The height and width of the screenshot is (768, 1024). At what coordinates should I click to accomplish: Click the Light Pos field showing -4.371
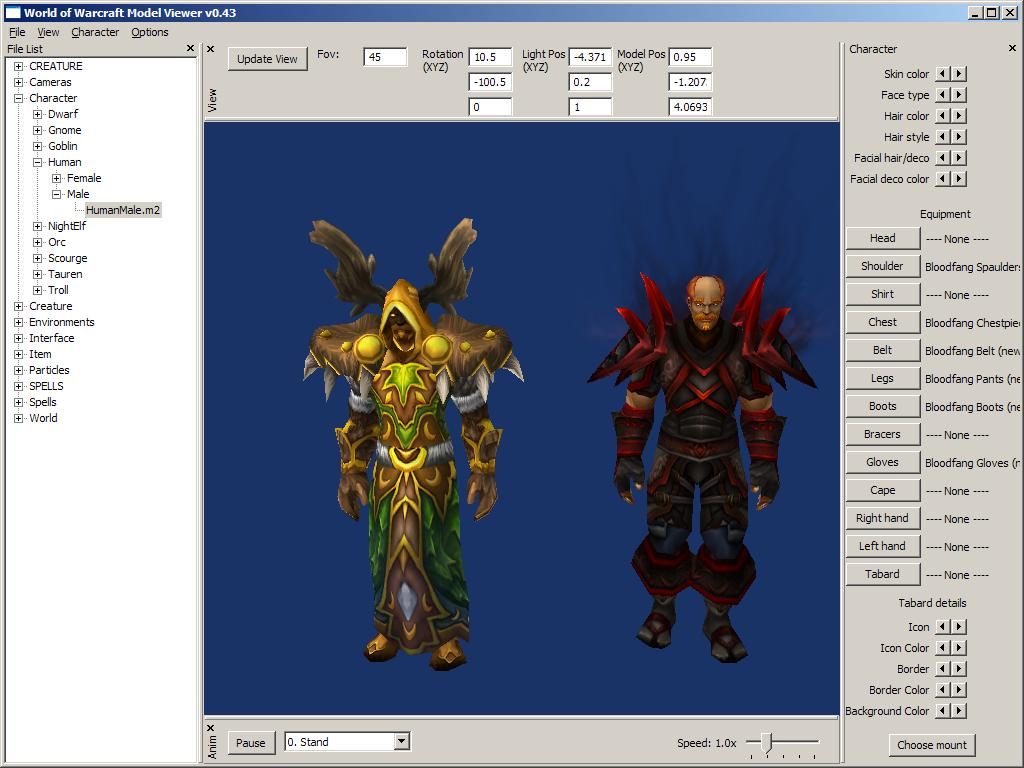click(x=590, y=57)
